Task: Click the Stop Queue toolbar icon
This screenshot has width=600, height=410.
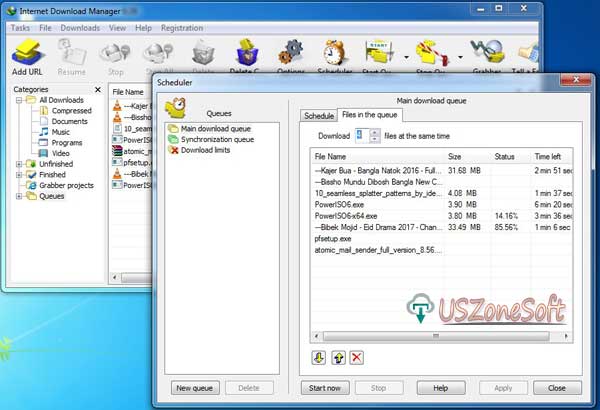Action: pos(432,56)
